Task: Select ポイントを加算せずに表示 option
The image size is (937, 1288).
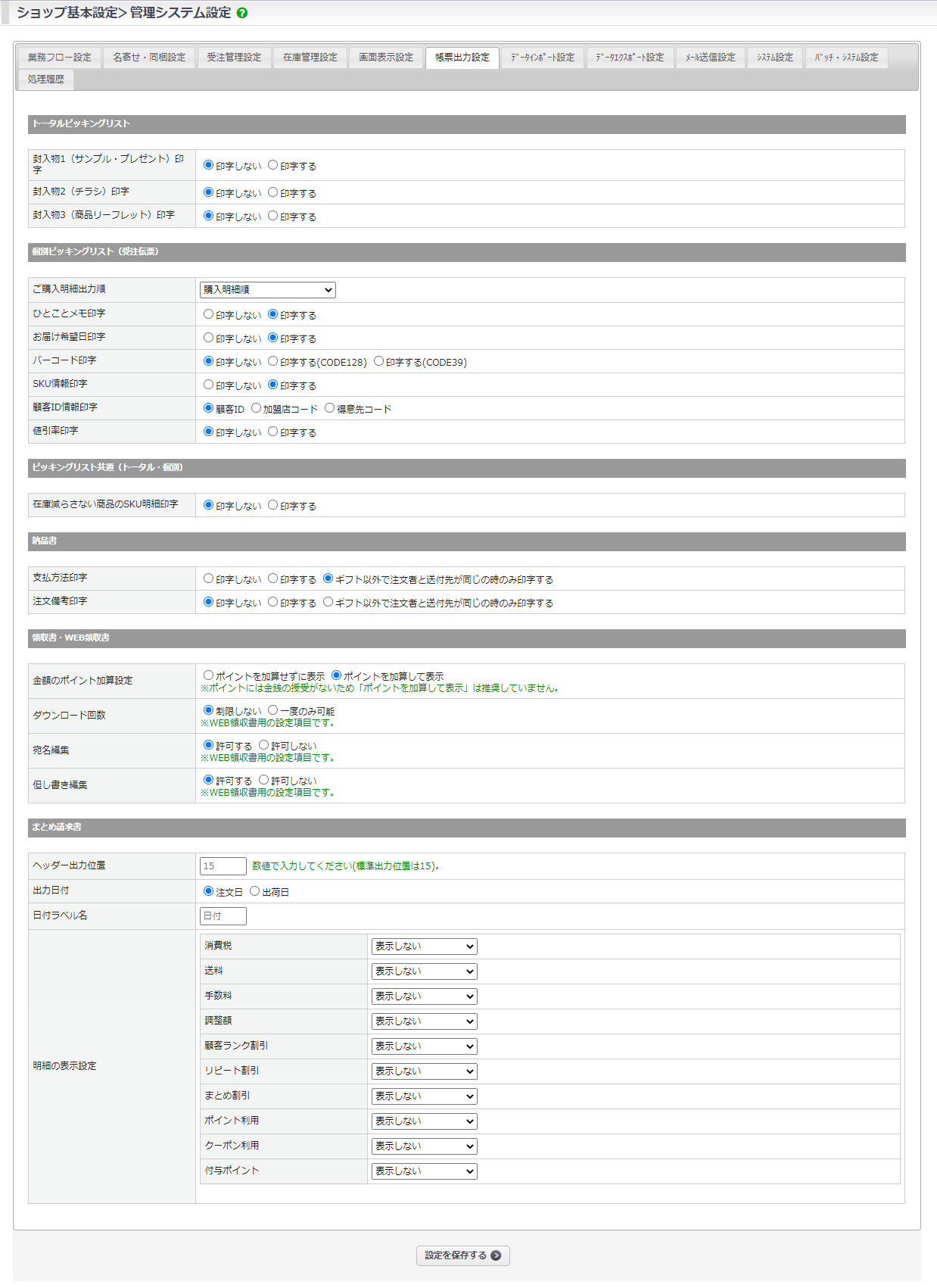Action: pyautogui.click(x=209, y=675)
